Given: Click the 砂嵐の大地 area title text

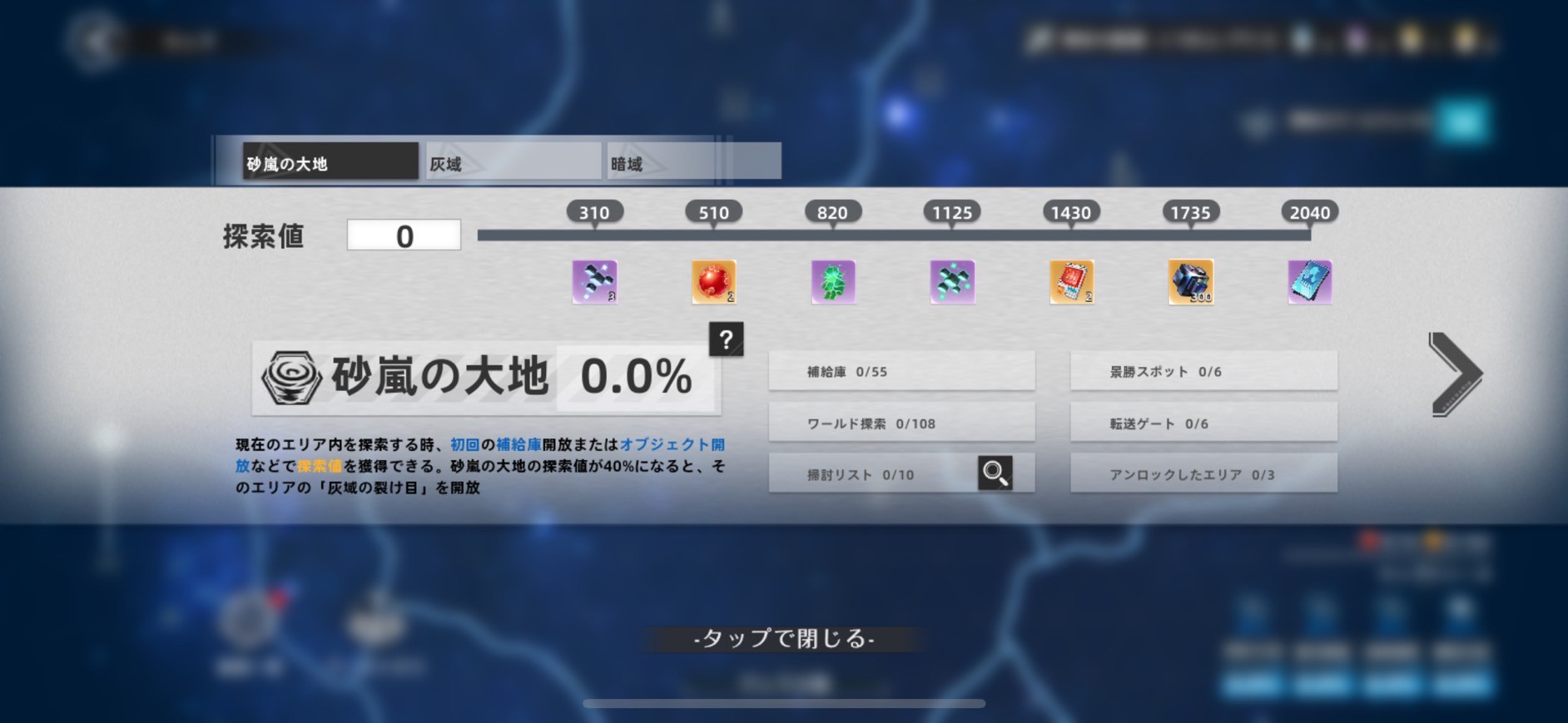Looking at the screenshot, I should [x=440, y=375].
